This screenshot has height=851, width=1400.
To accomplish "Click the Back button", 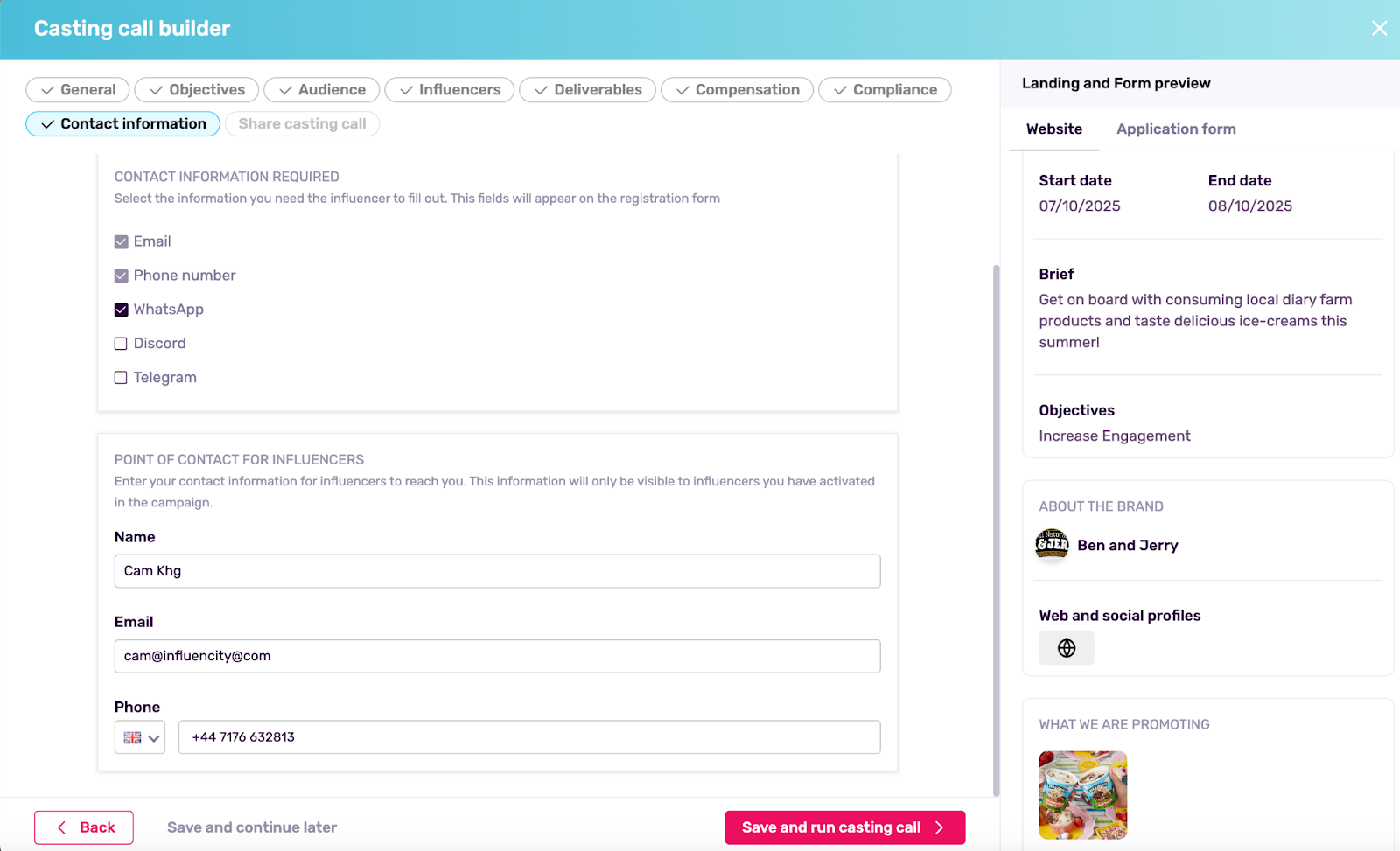I will click(x=84, y=827).
